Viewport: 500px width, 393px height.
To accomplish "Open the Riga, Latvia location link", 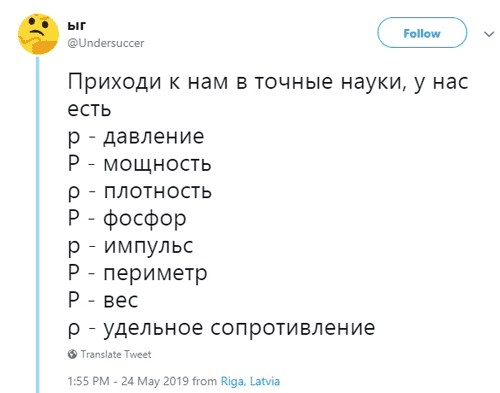I will coord(250,381).
